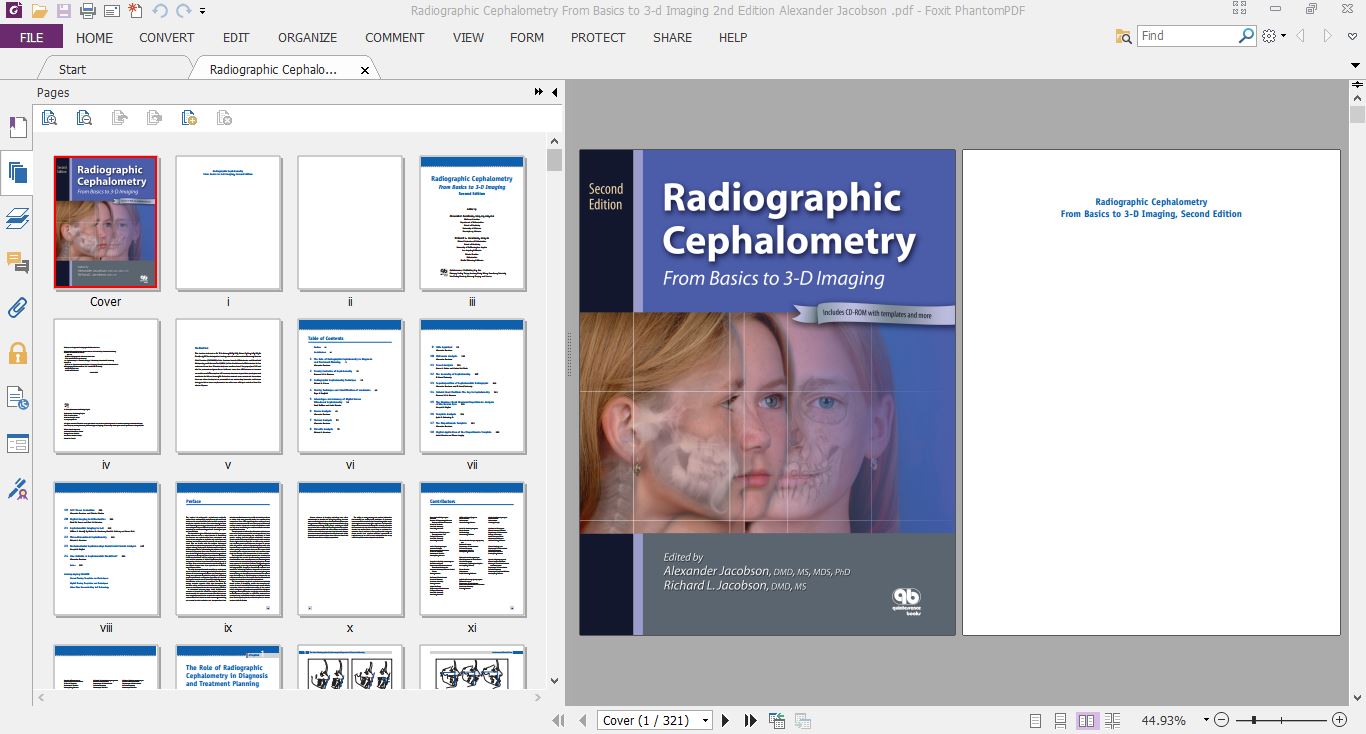The height and width of the screenshot is (734, 1366).
Task: Go to previous view icon
Action: click(777, 720)
